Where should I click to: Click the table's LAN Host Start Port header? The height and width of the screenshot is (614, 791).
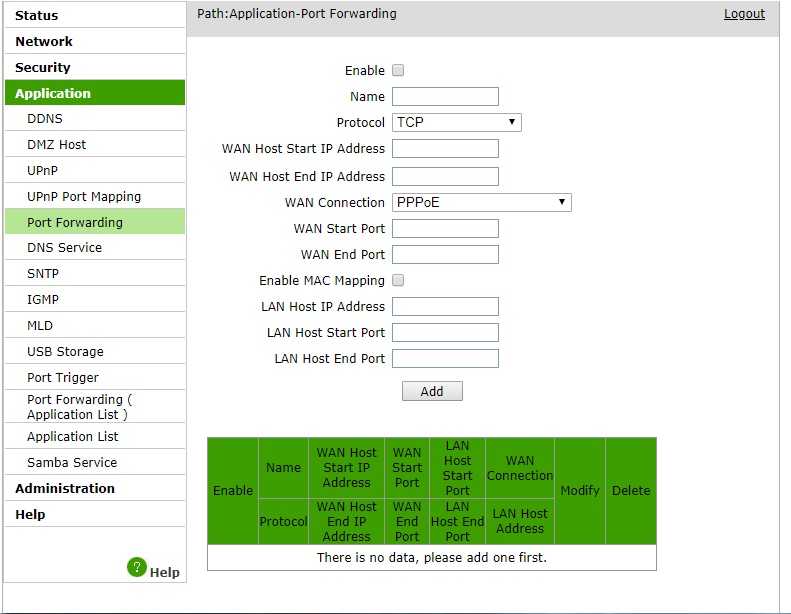(458, 468)
